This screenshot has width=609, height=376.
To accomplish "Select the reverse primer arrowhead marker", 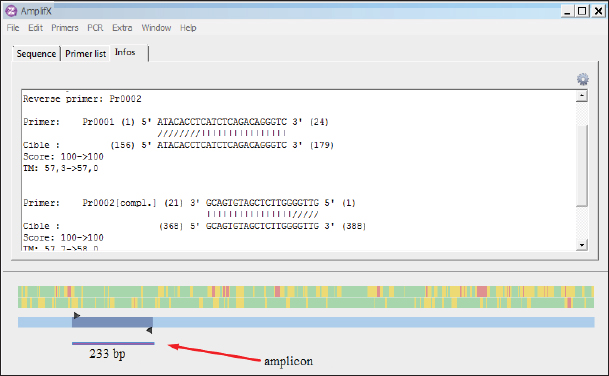I will coord(149,331).
